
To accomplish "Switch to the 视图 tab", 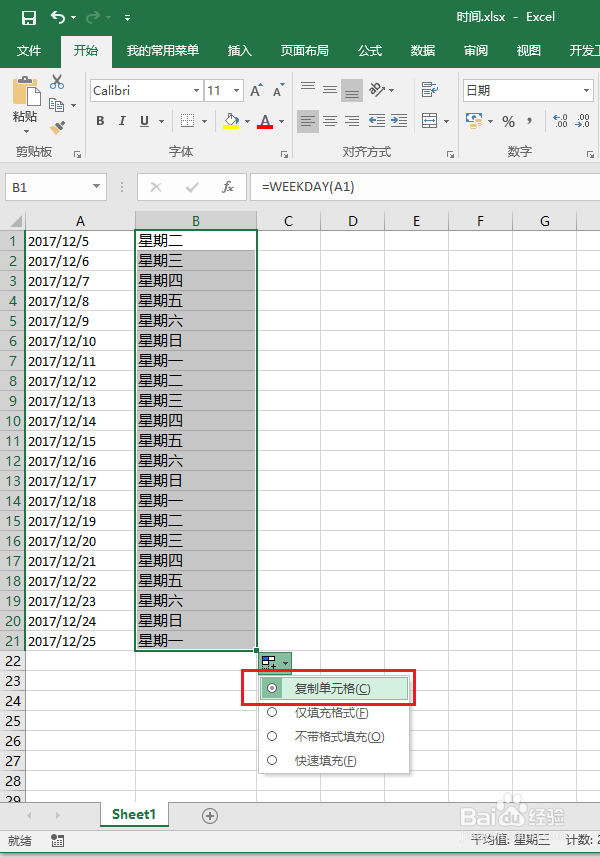I will tap(528, 51).
